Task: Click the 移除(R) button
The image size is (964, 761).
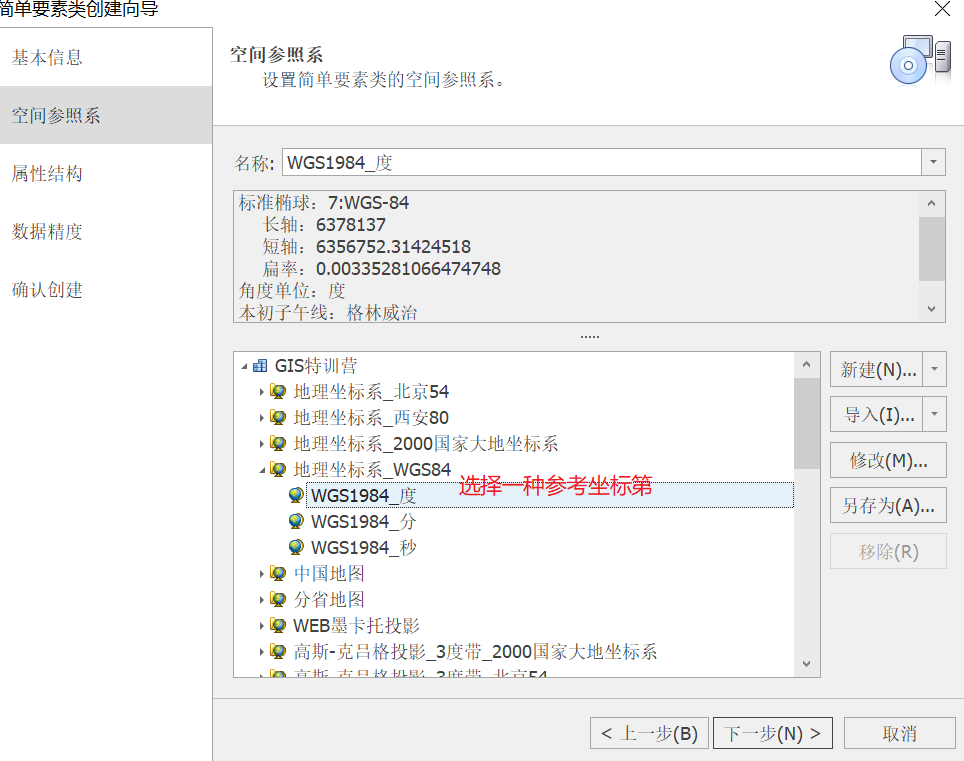Action: pyautogui.click(x=888, y=551)
